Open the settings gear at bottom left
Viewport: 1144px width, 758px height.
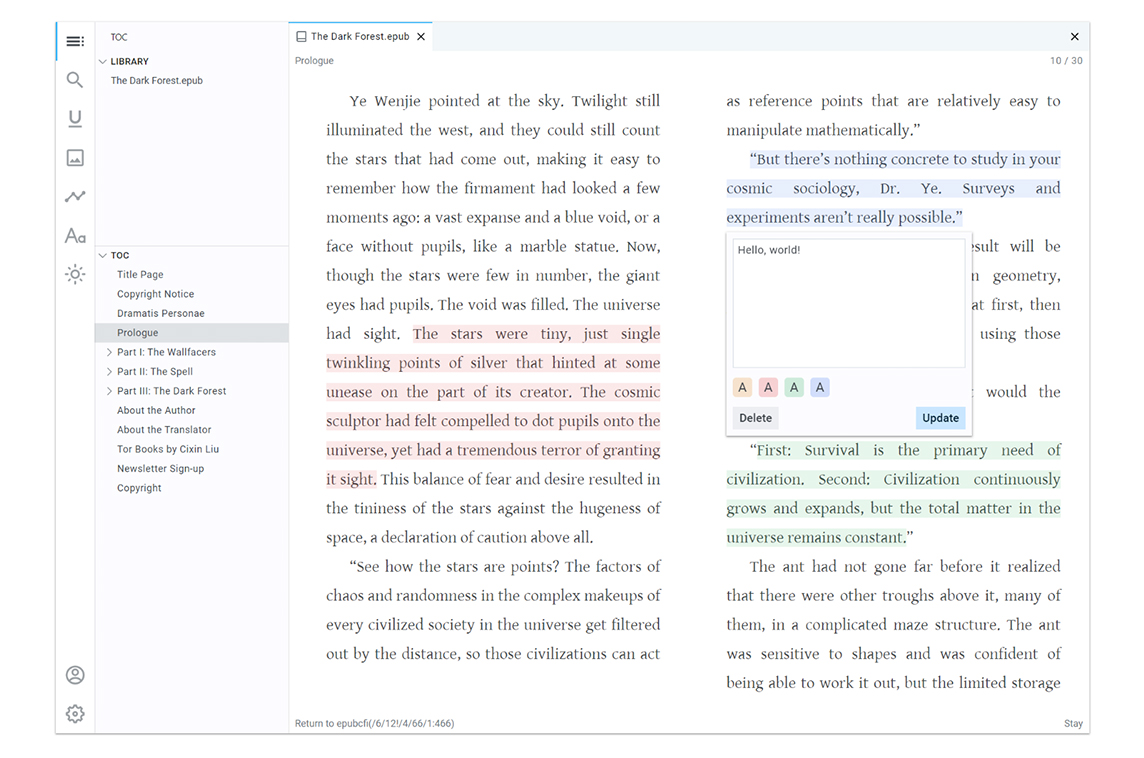75,714
